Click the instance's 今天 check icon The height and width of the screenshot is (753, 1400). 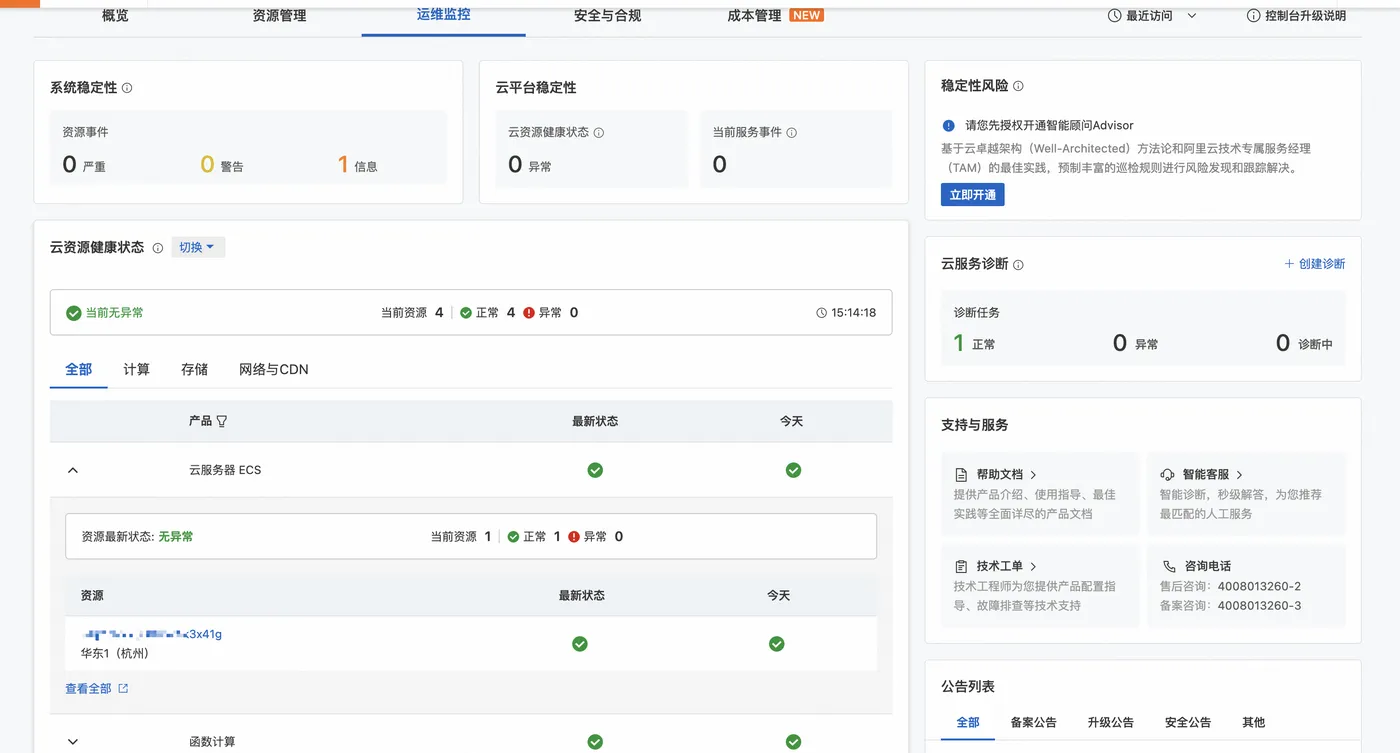click(x=777, y=644)
